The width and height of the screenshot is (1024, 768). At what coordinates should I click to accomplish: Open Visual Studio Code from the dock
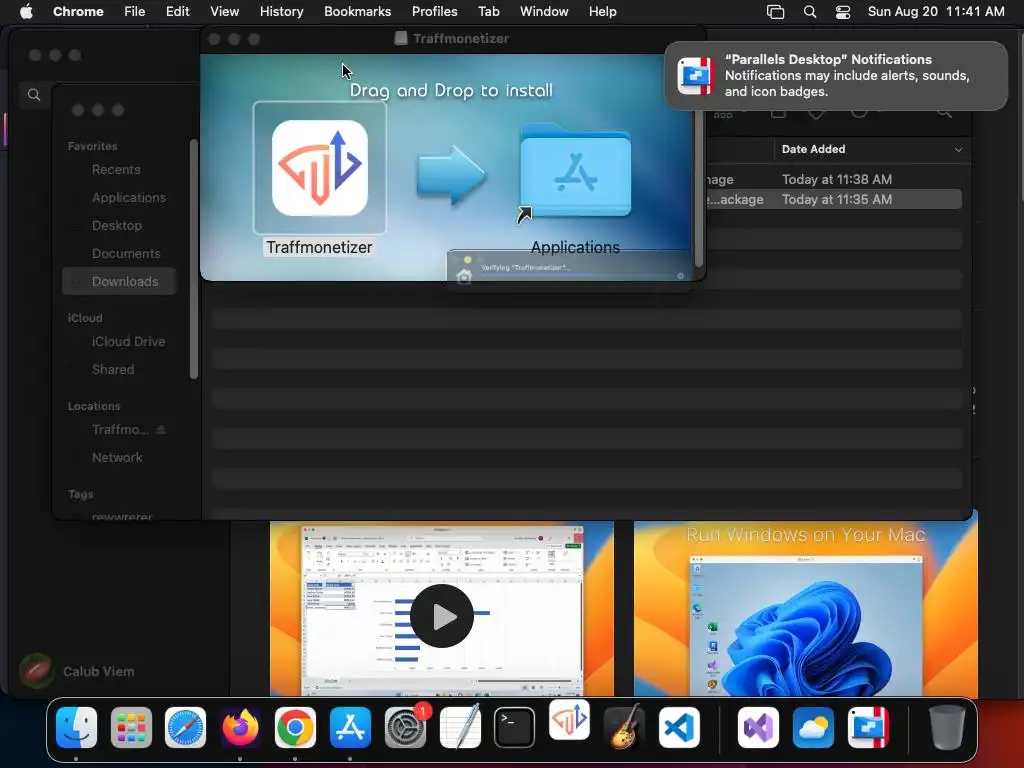click(679, 727)
